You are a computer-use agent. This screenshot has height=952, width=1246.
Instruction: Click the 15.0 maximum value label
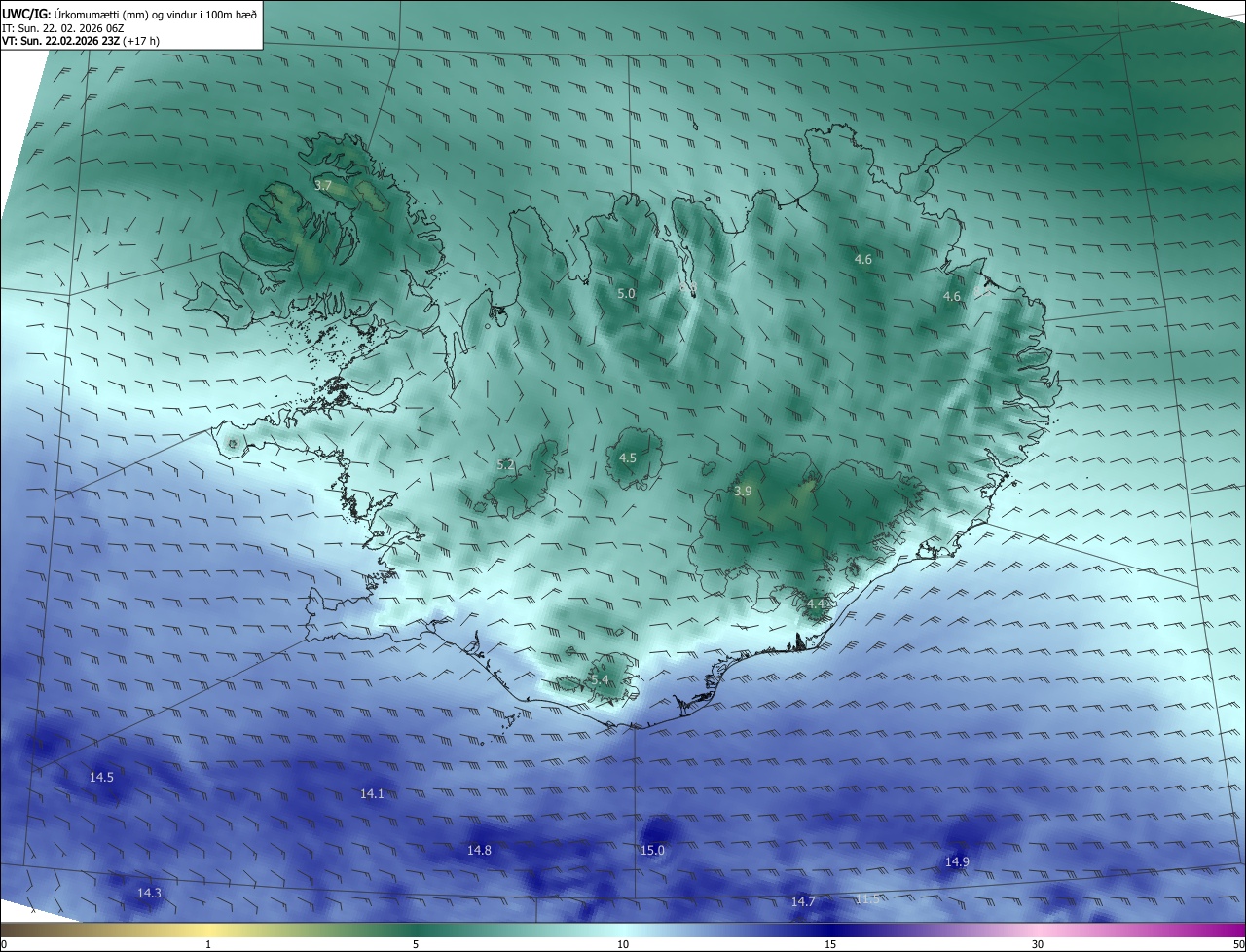click(652, 851)
